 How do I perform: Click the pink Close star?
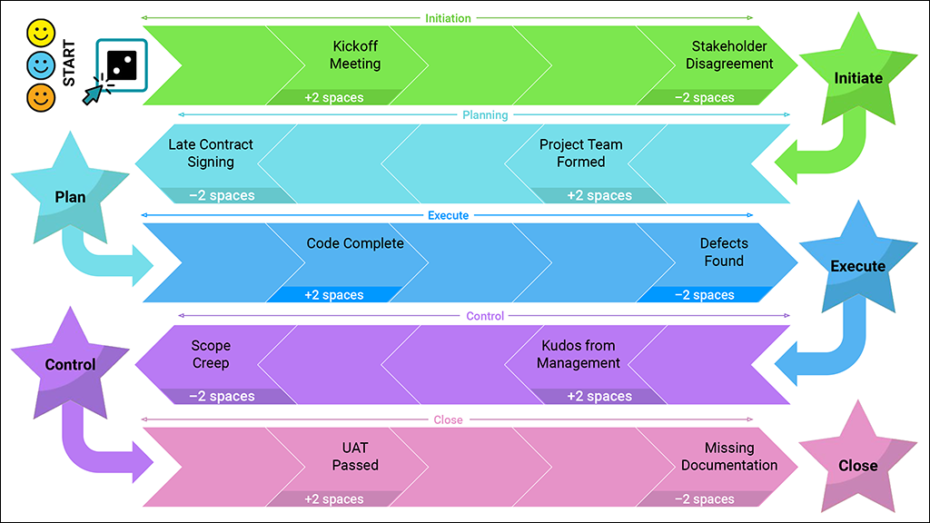point(857,465)
